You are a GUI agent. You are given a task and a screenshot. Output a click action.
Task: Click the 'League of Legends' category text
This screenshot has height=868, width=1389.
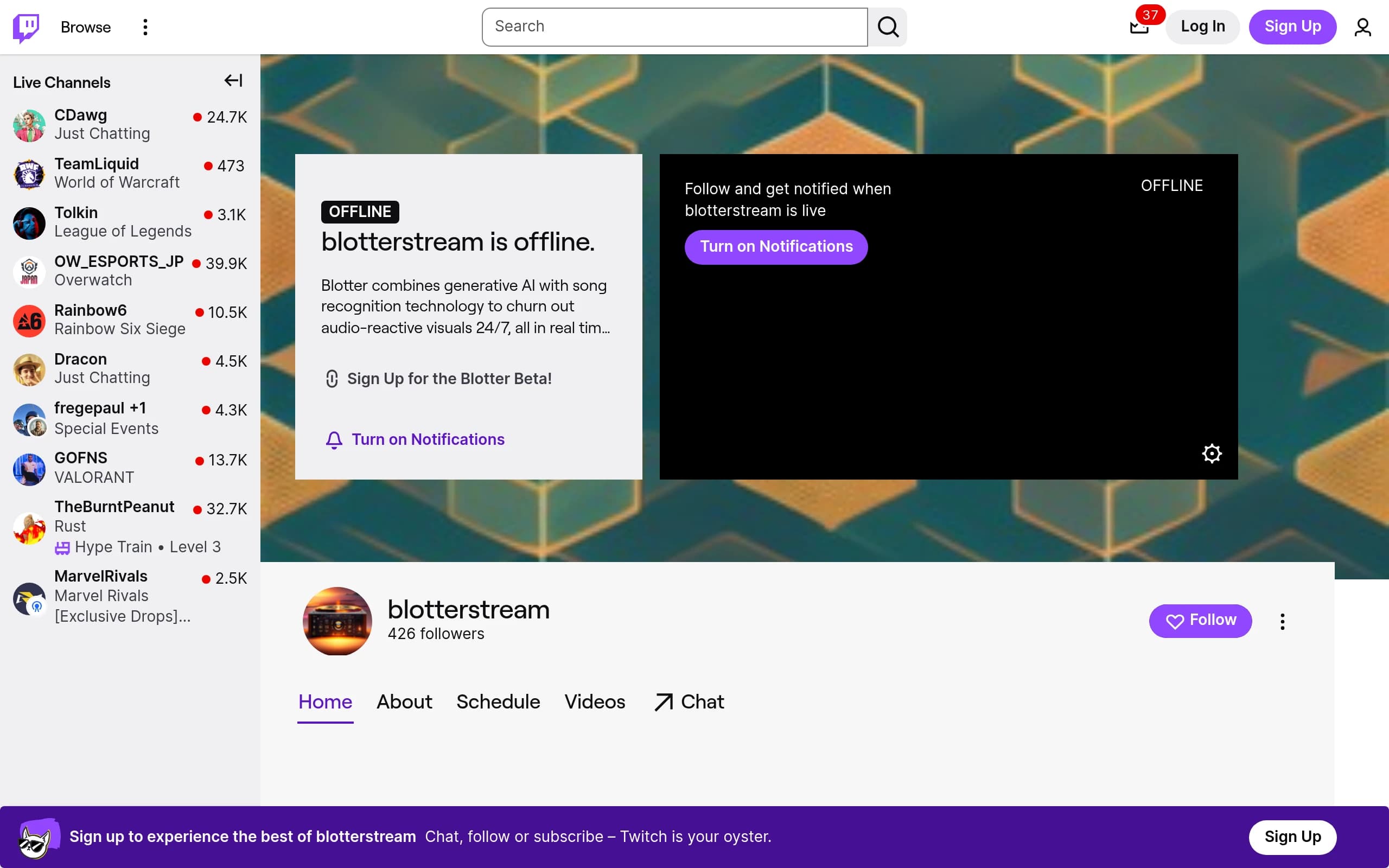(x=123, y=231)
